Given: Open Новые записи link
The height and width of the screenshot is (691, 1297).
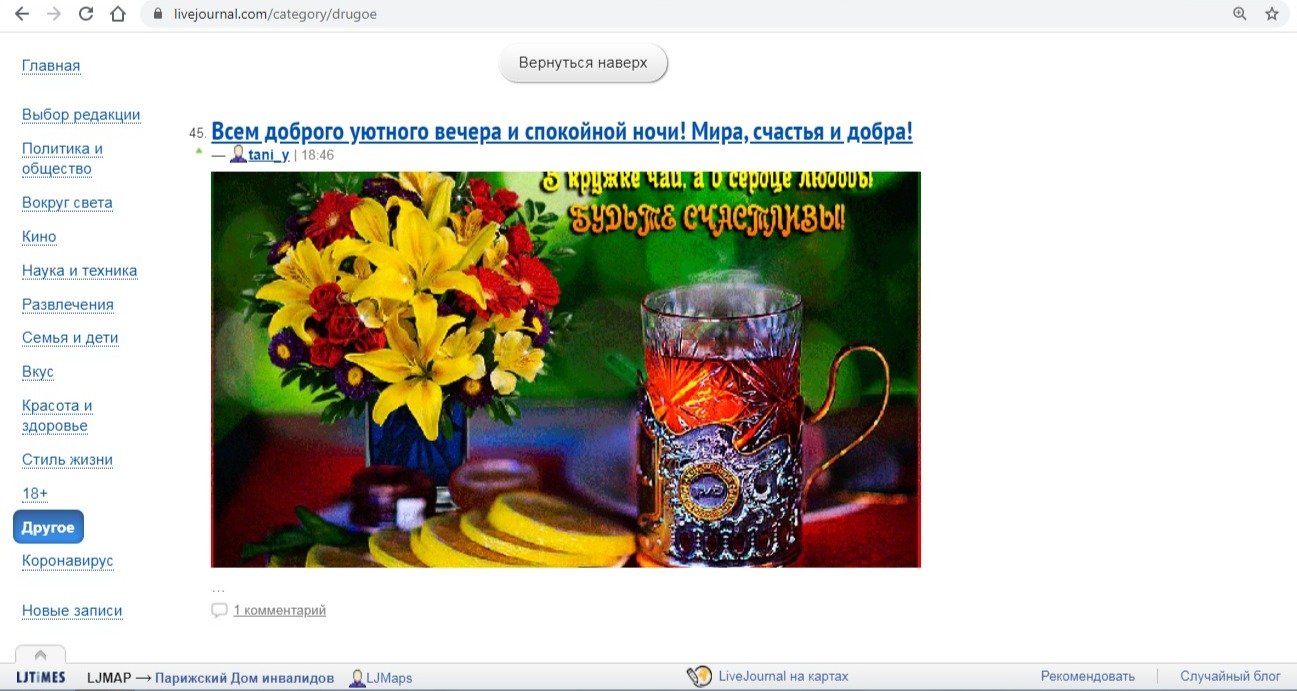Looking at the screenshot, I should pyautogui.click(x=72, y=611).
